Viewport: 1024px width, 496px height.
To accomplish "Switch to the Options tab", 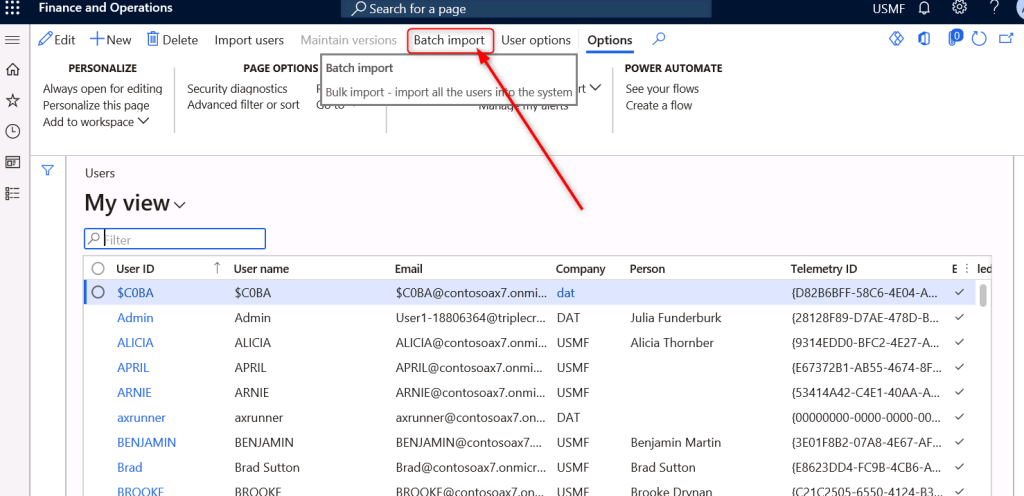I will click(x=609, y=40).
